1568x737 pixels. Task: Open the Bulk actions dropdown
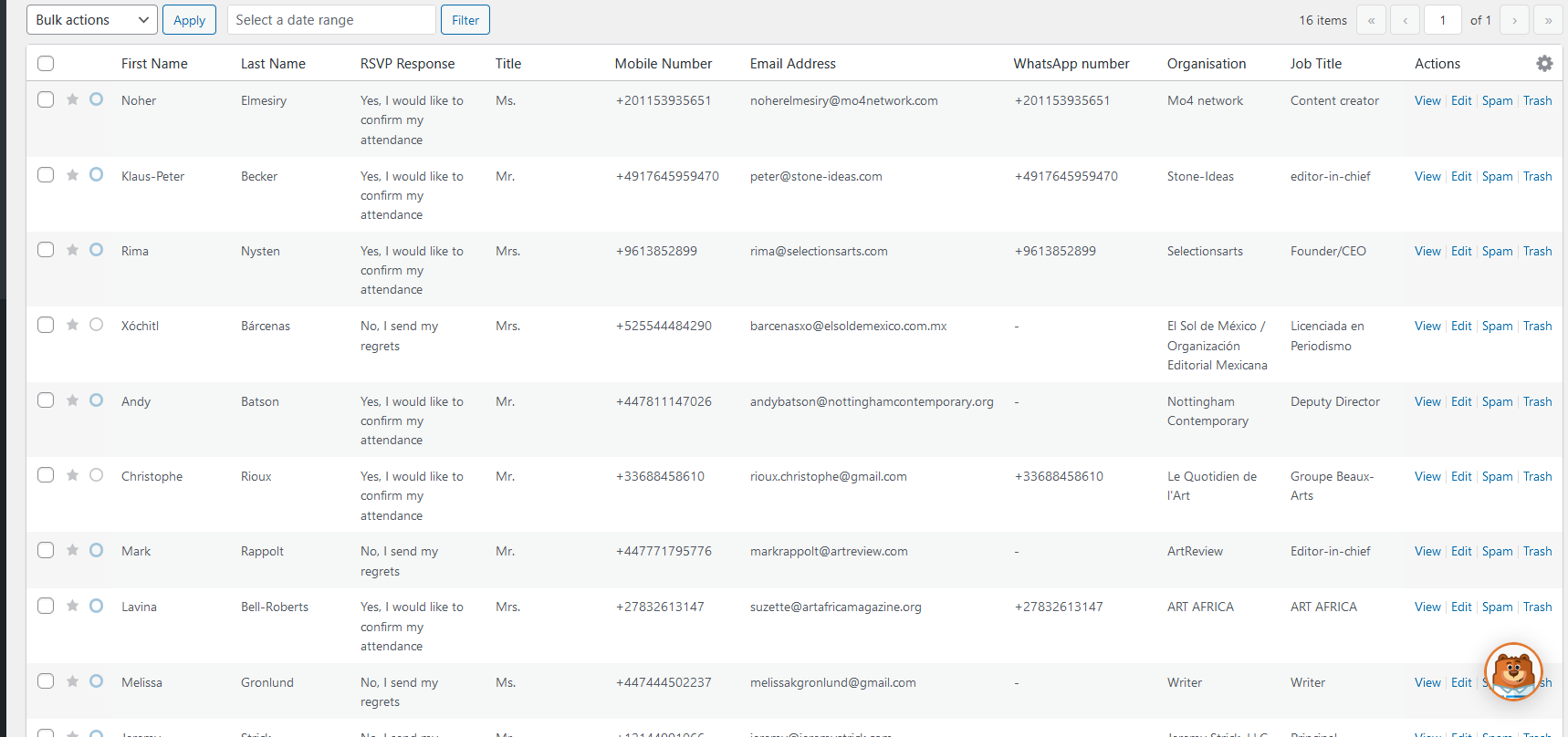(92, 20)
